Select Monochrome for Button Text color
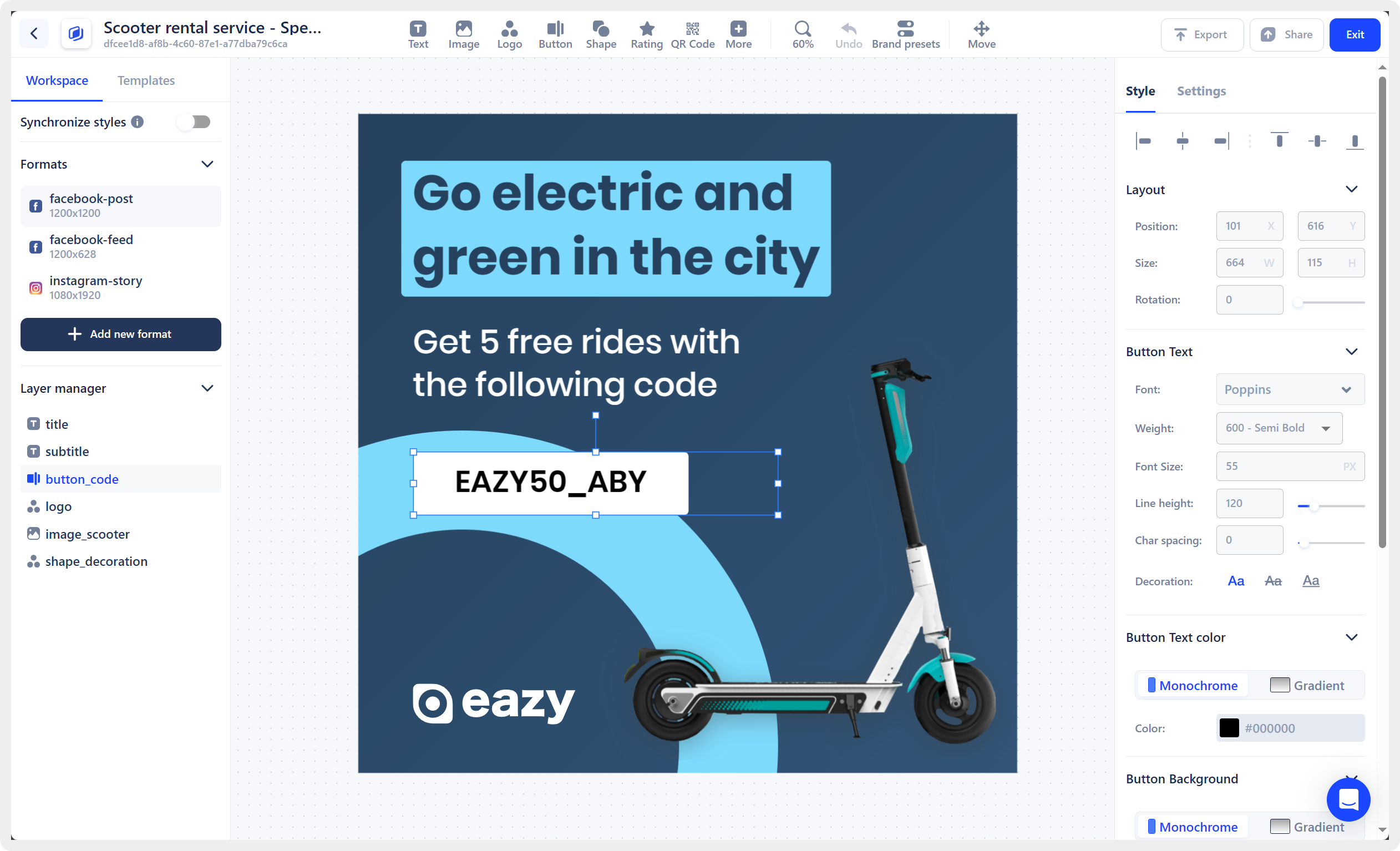1400x851 pixels. coord(1192,685)
